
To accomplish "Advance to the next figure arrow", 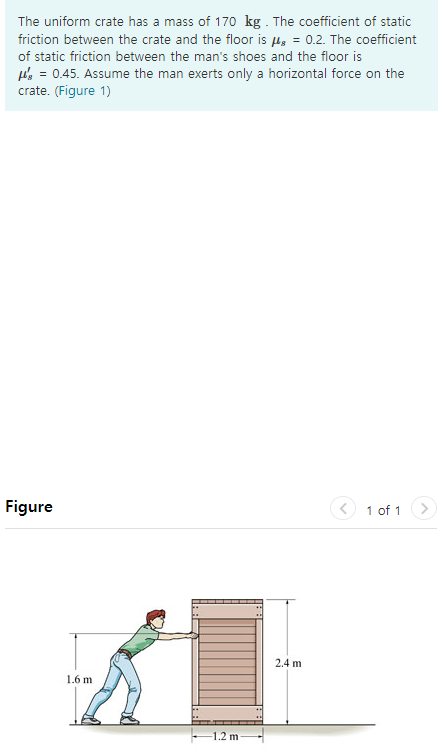I will click(424, 508).
